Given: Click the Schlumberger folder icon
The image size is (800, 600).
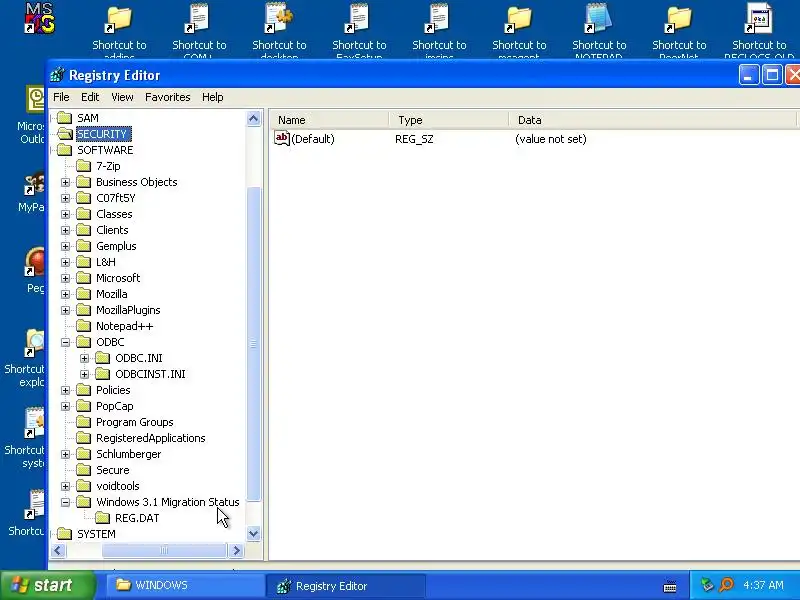Looking at the screenshot, I should (x=84, y=454).
